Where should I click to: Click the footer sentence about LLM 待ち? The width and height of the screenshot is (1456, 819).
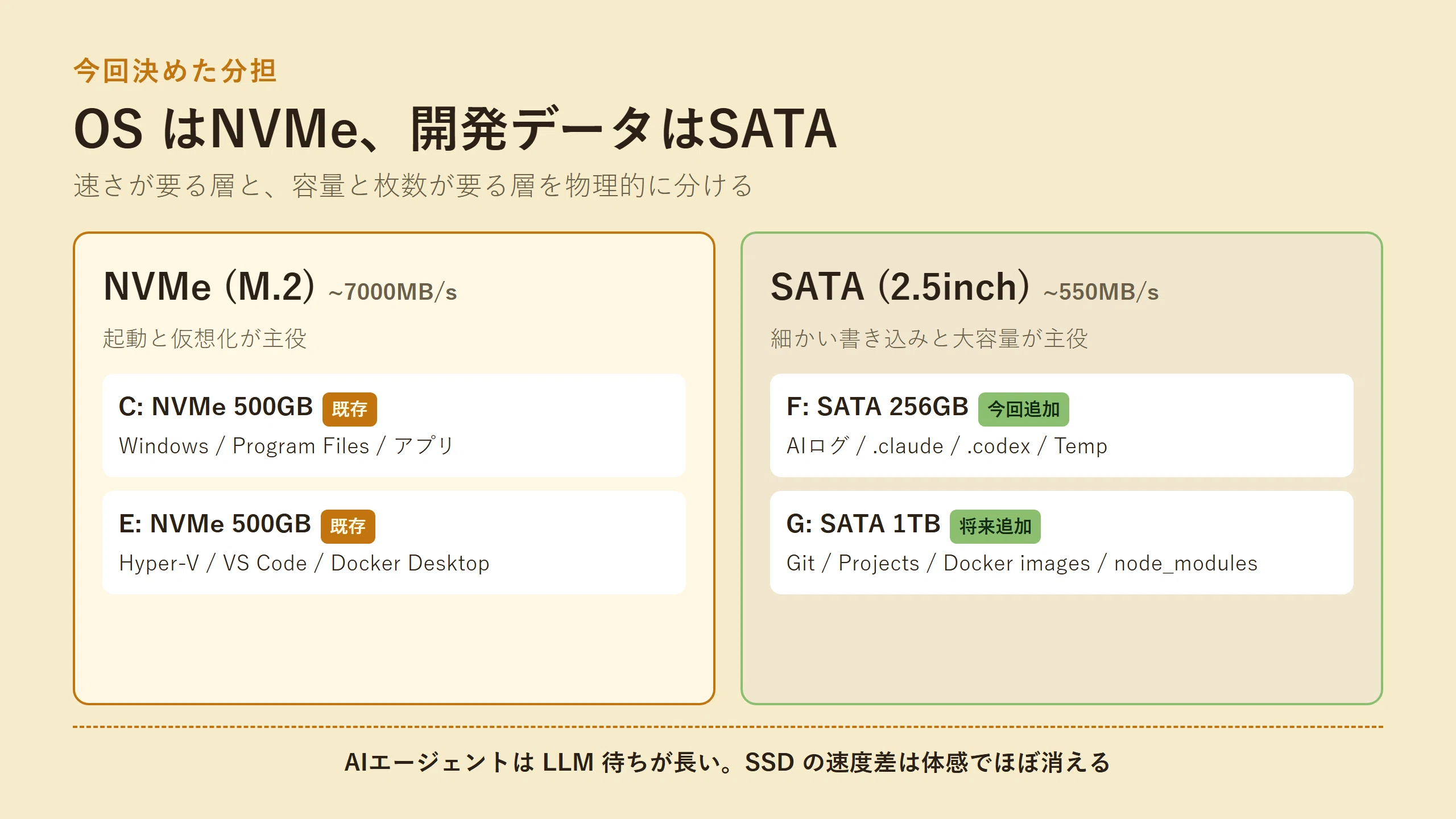tap(727, 762)
